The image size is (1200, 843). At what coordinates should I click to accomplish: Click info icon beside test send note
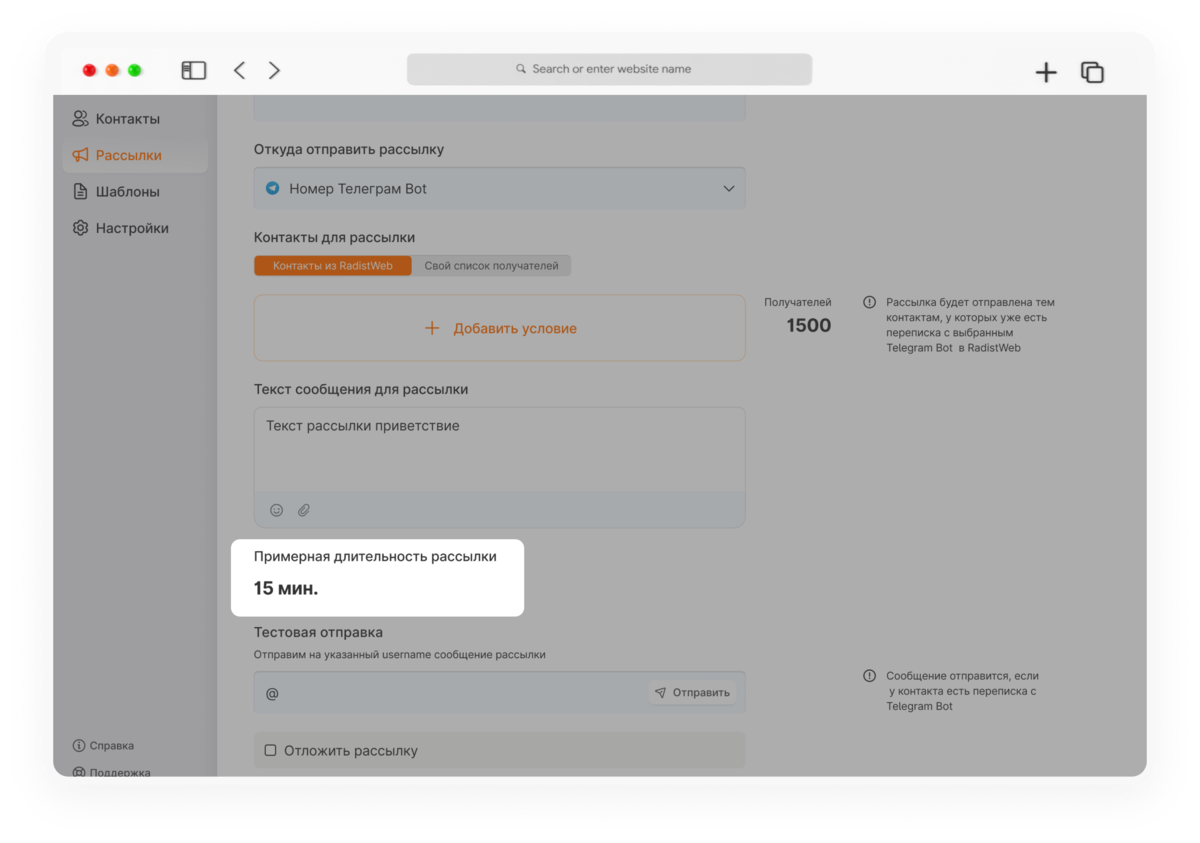coord(869,676)
